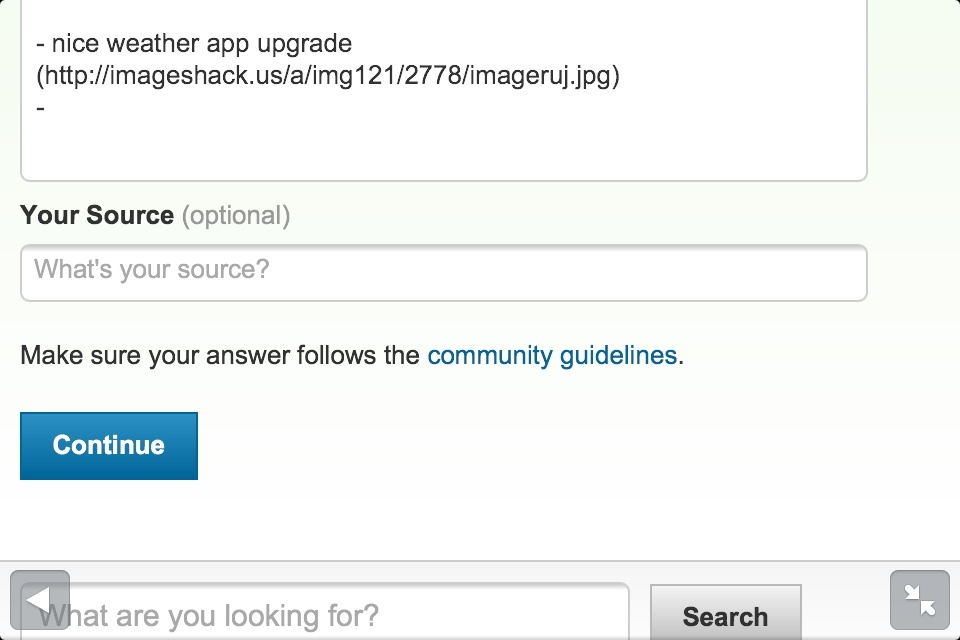This screenshot has height=640, width=960.
Task: Click the exit fullscreen arrows icon
Action: tap(920, 600)
